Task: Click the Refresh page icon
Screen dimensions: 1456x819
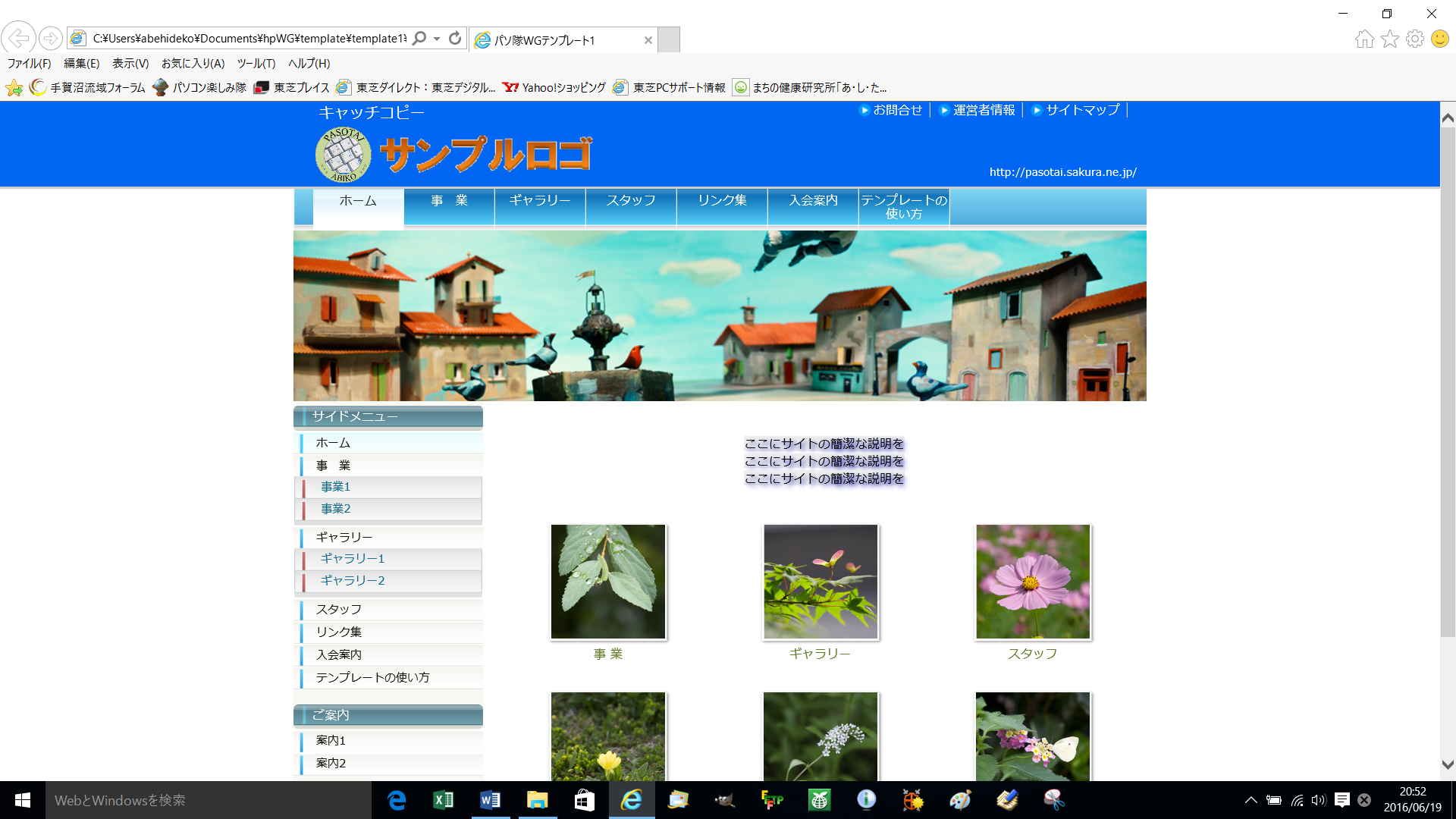Action: click(x=455, y=38)
